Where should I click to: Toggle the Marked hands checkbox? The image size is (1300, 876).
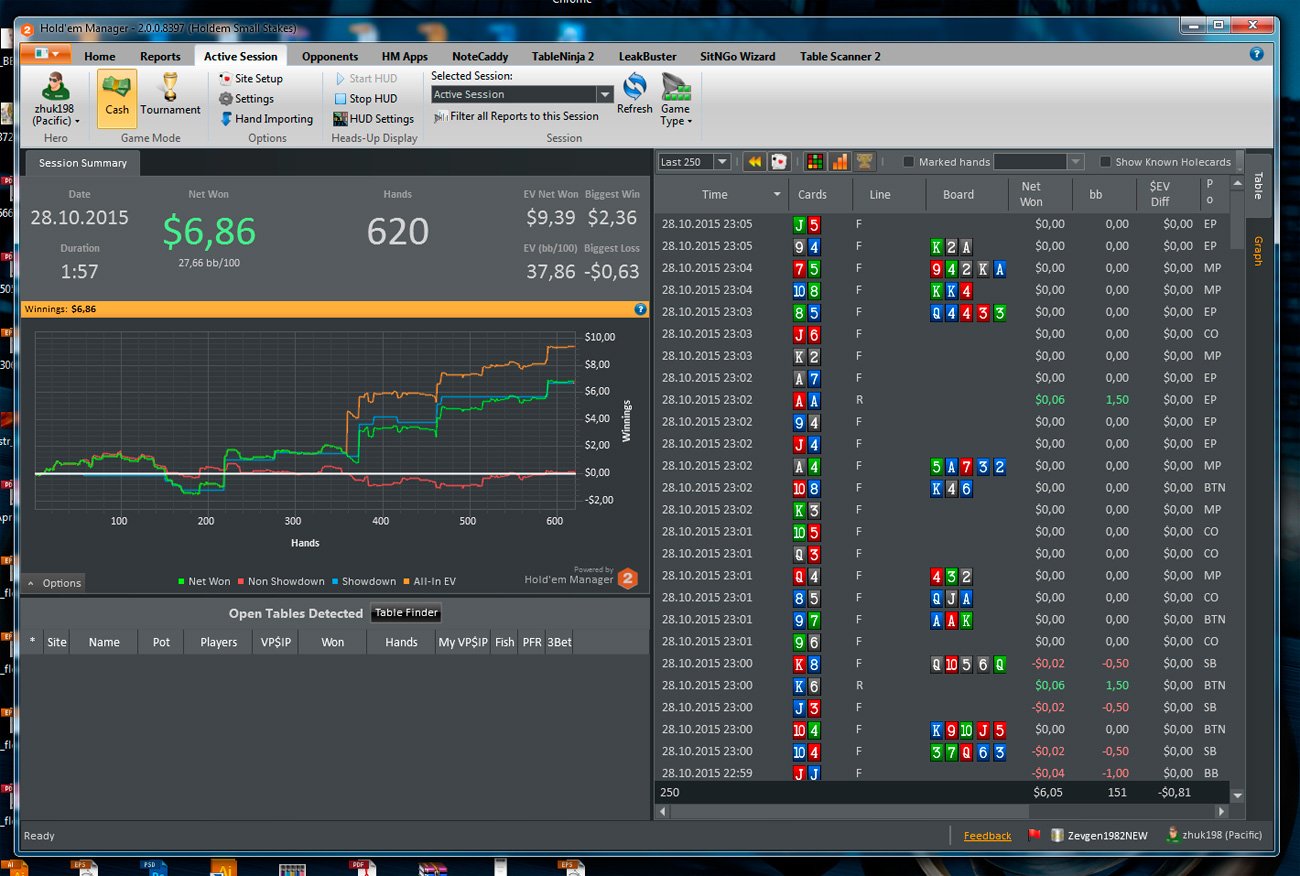908,162
